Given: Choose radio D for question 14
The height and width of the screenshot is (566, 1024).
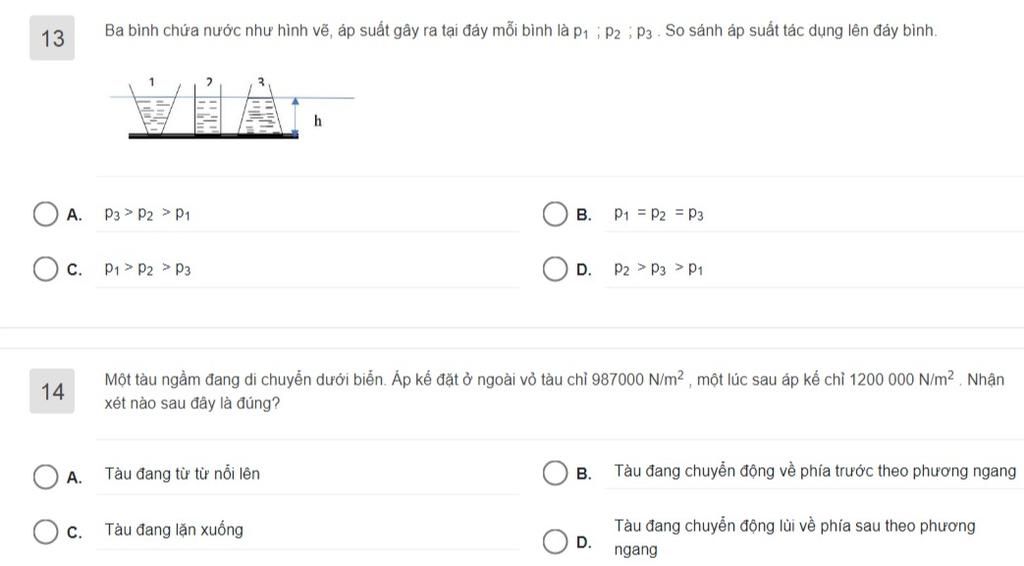Looking at the screenshot, I should [x=554, y=541].
